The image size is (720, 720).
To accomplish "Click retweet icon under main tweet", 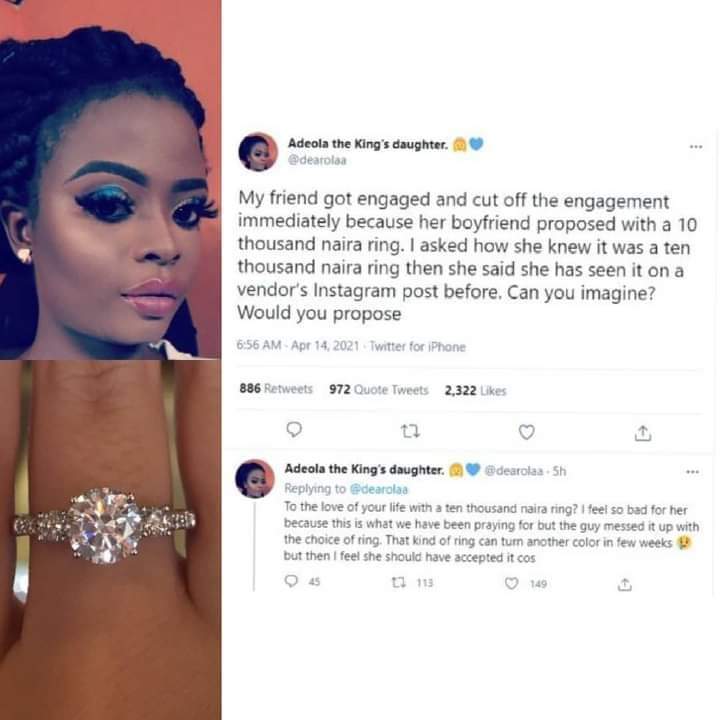I will (x=410, y=431).
